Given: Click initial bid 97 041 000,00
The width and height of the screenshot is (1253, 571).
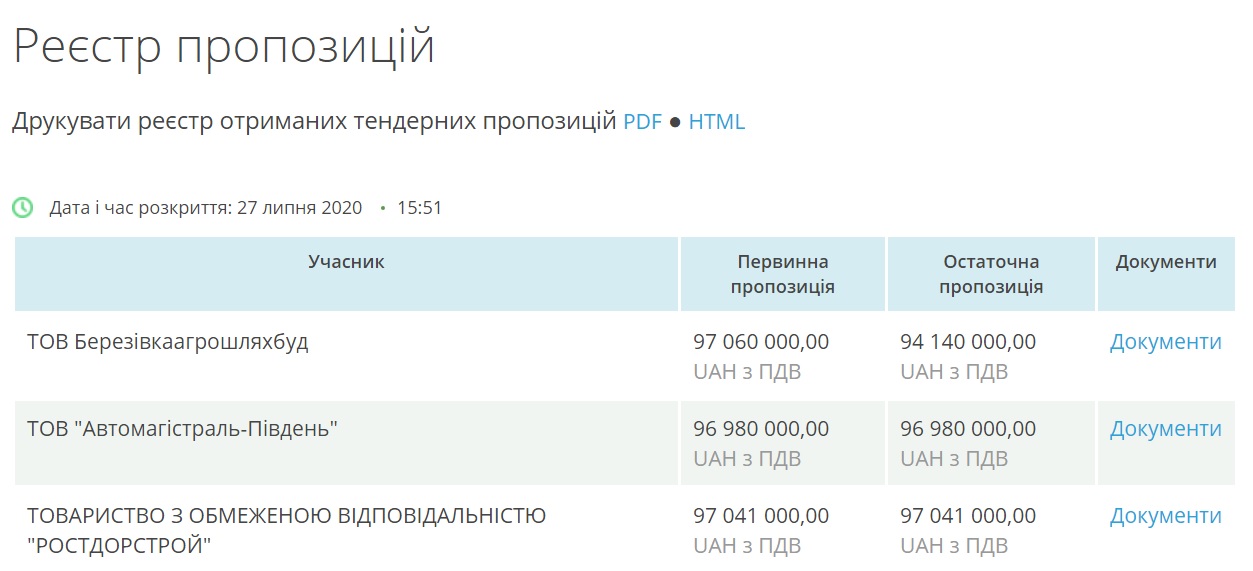Looking at the screenshot, I should tap(761, 516).
